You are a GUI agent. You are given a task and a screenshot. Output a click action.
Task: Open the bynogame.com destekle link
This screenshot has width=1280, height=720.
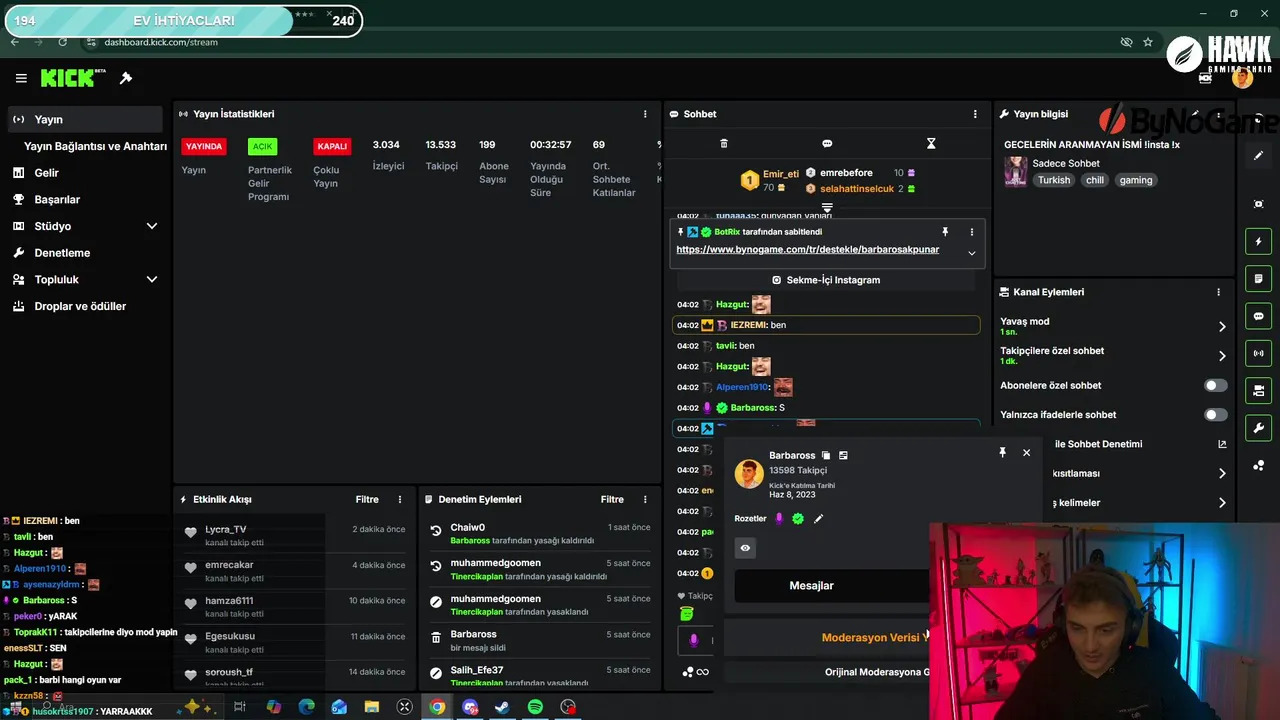tap(807, 249)
